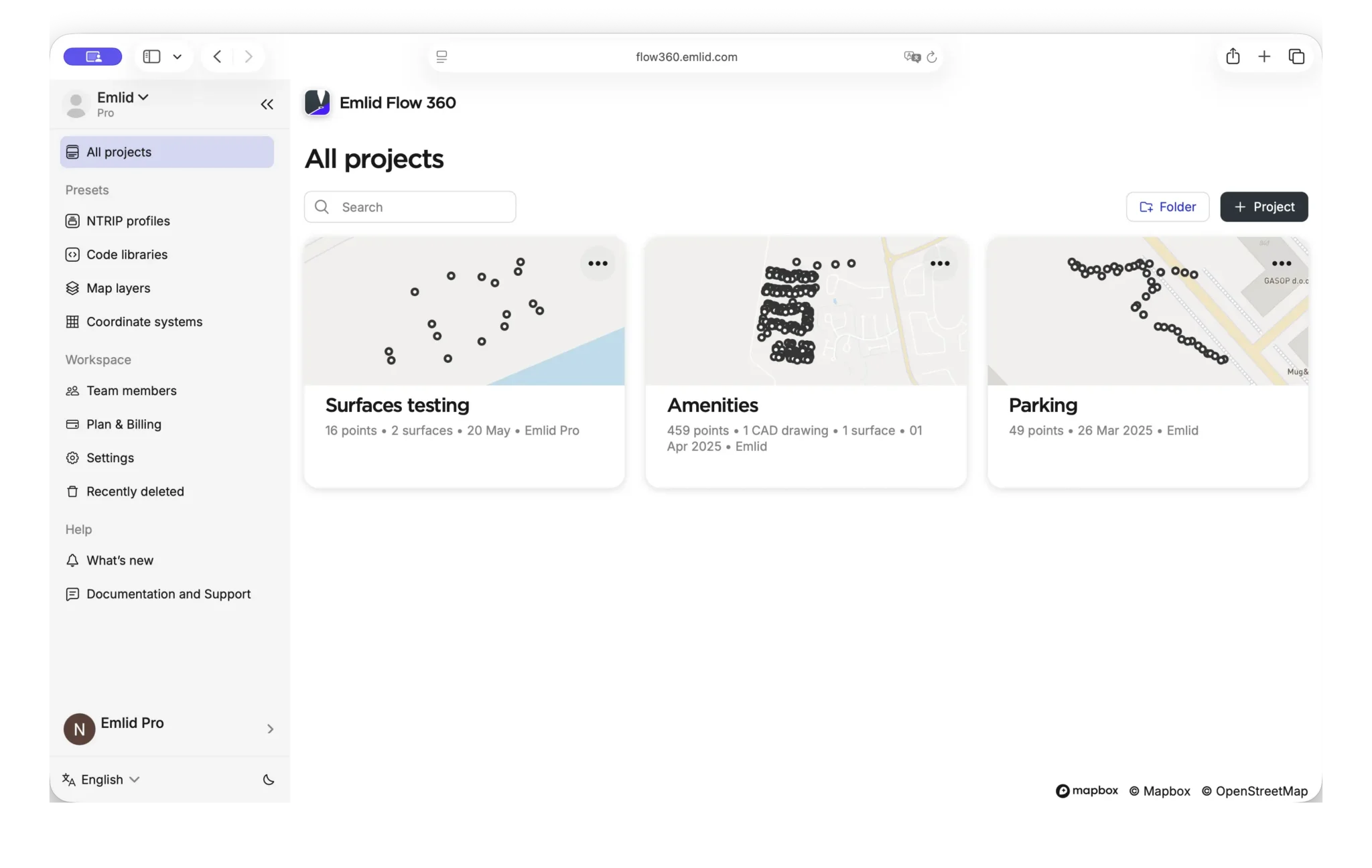1372x868 pixels.
Task: Open the Amenities project map thumbnail
Action: (806, 311)
